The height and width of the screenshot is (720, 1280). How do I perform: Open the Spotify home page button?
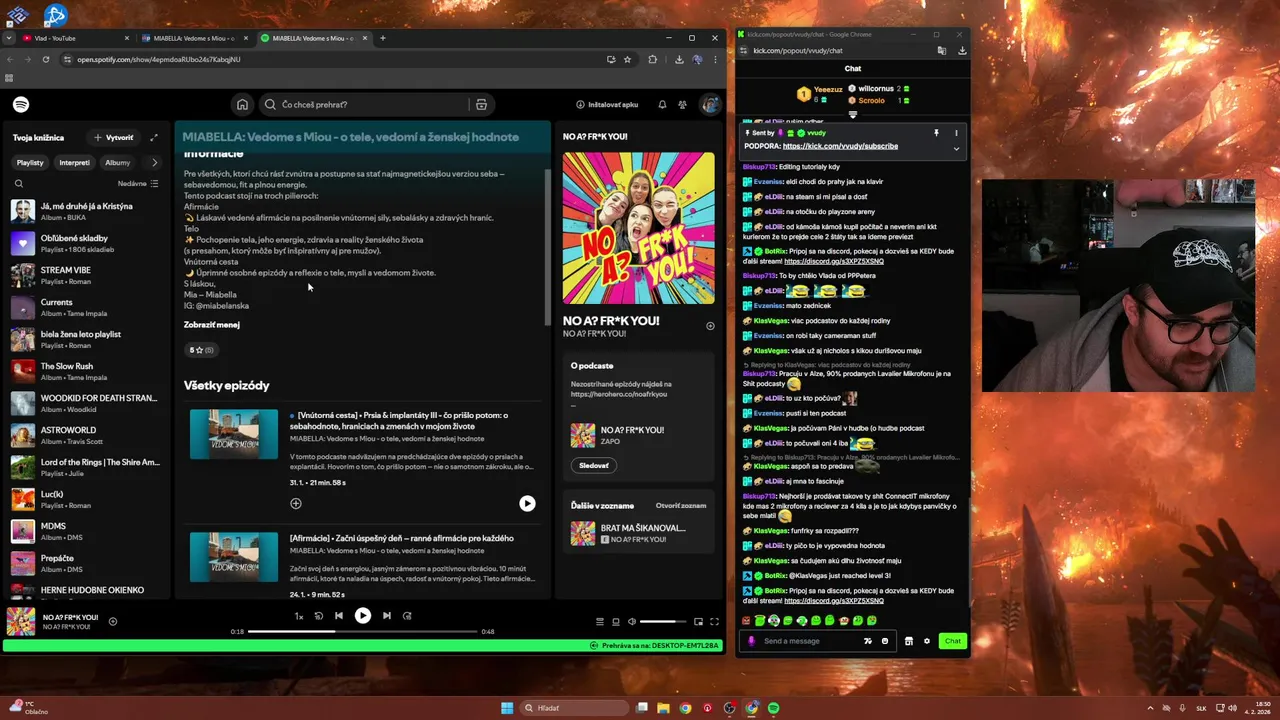(242, 104)
